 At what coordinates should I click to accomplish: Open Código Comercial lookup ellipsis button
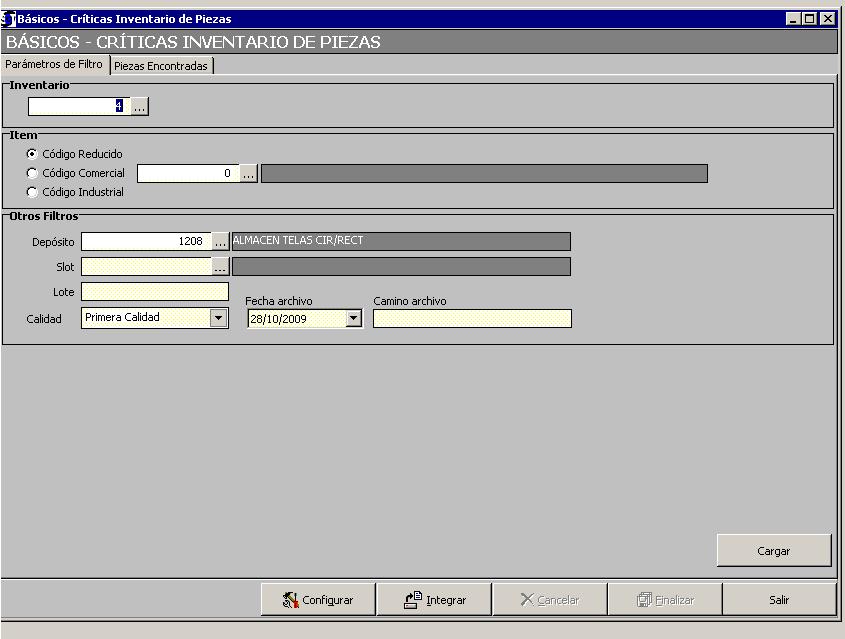tap(248, 174)
